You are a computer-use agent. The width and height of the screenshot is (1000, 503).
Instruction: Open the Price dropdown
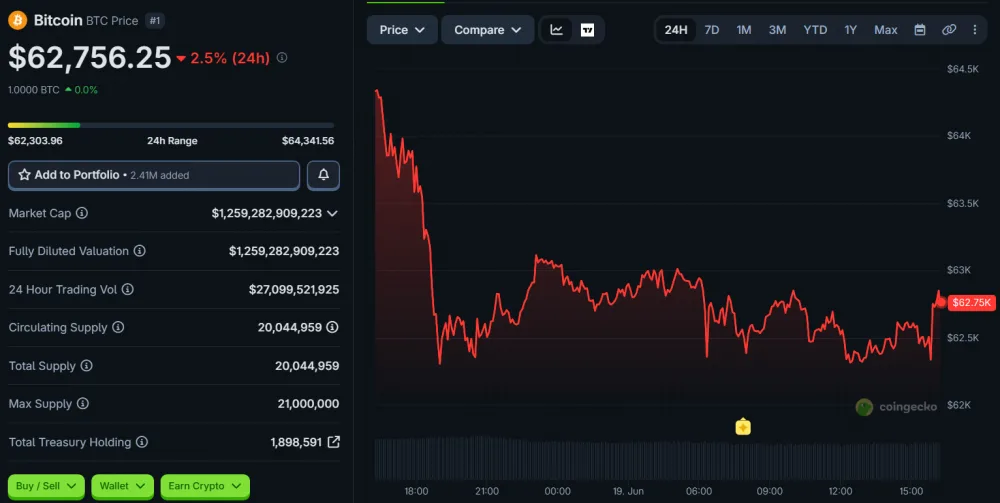pos(402,30)
